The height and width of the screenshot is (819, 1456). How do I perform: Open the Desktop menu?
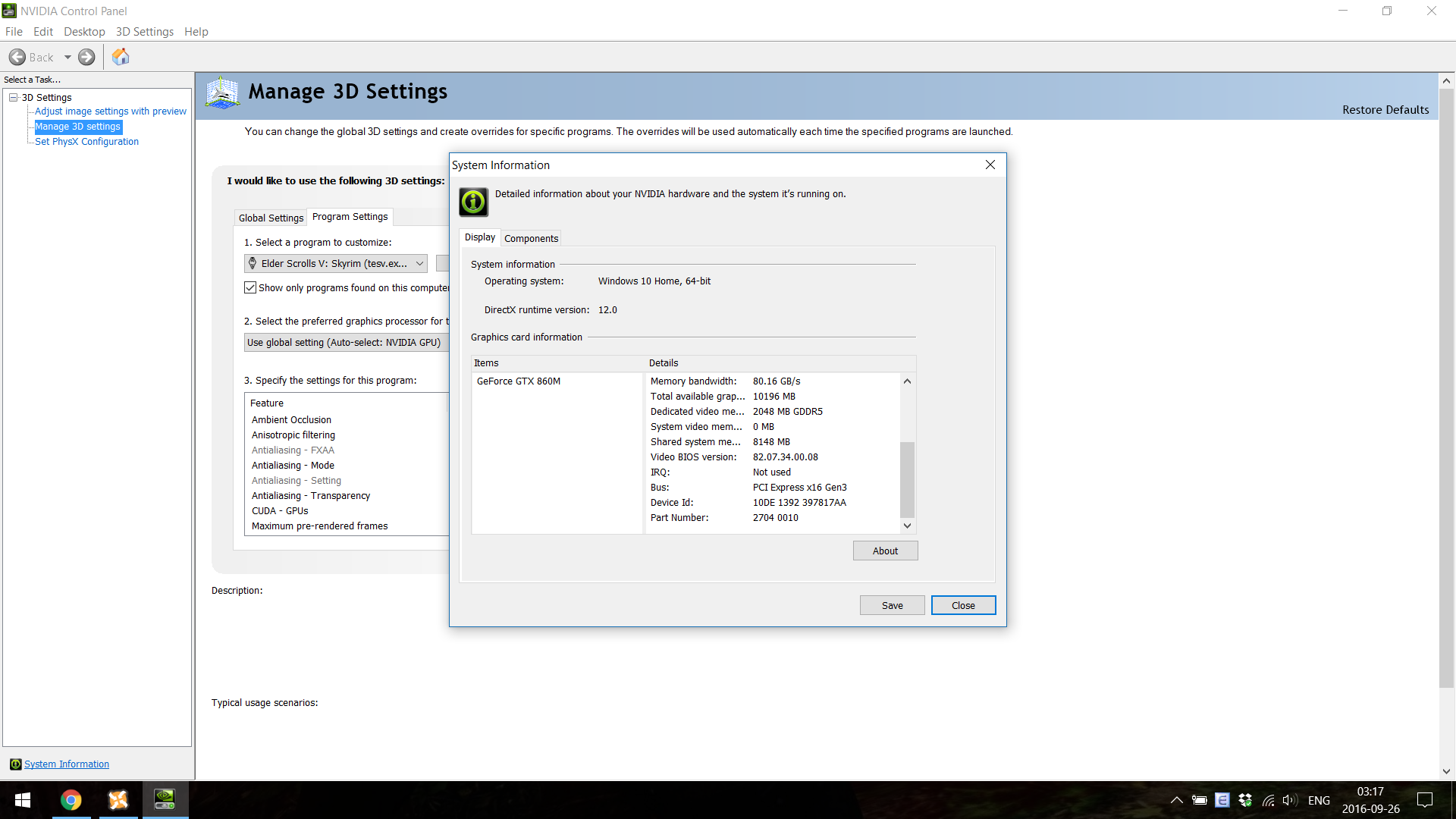pos(84,31)
